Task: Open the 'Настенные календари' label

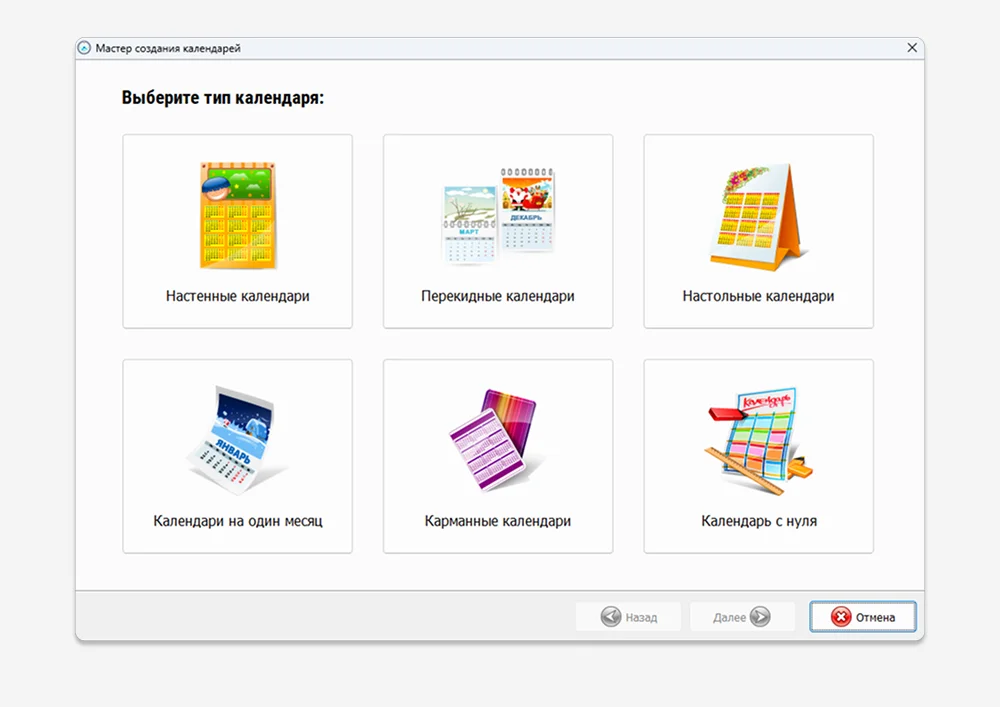Action: coord(238,296)
